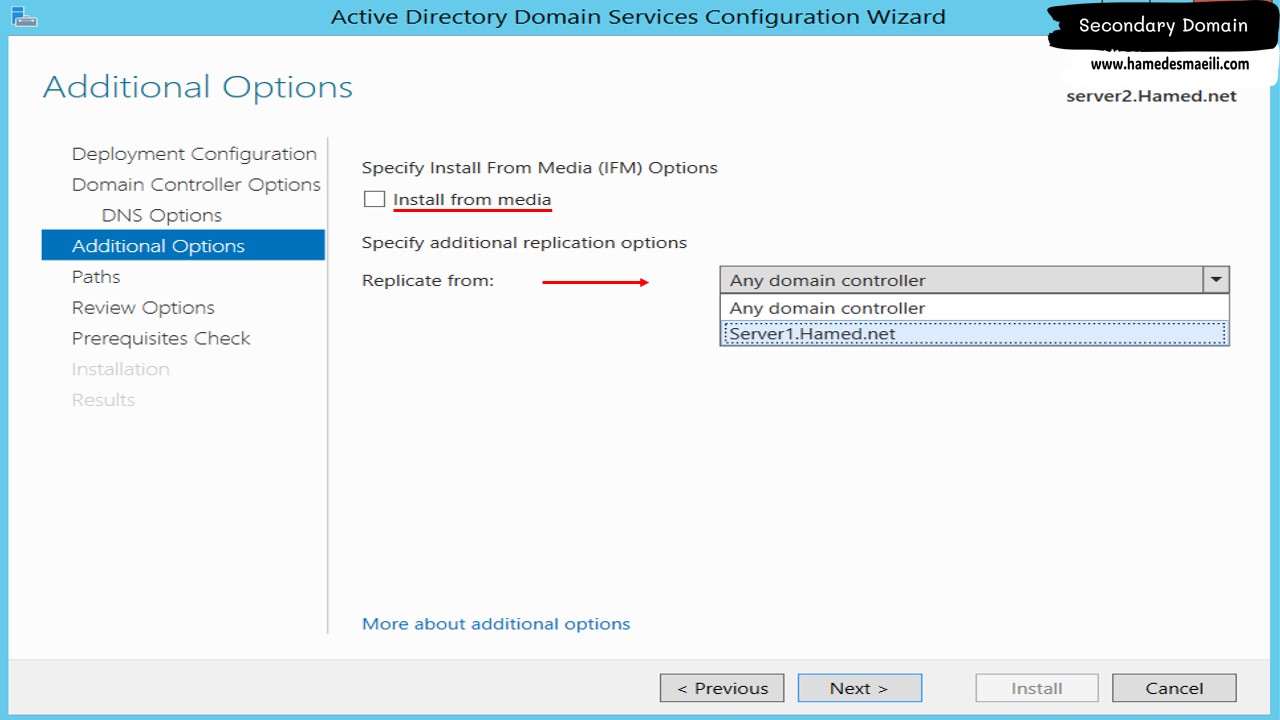Select Server1.Hamed.net from the dropdown list
Screen dimensions: 1280x720
pyautogui.click(x=974, y=334)
